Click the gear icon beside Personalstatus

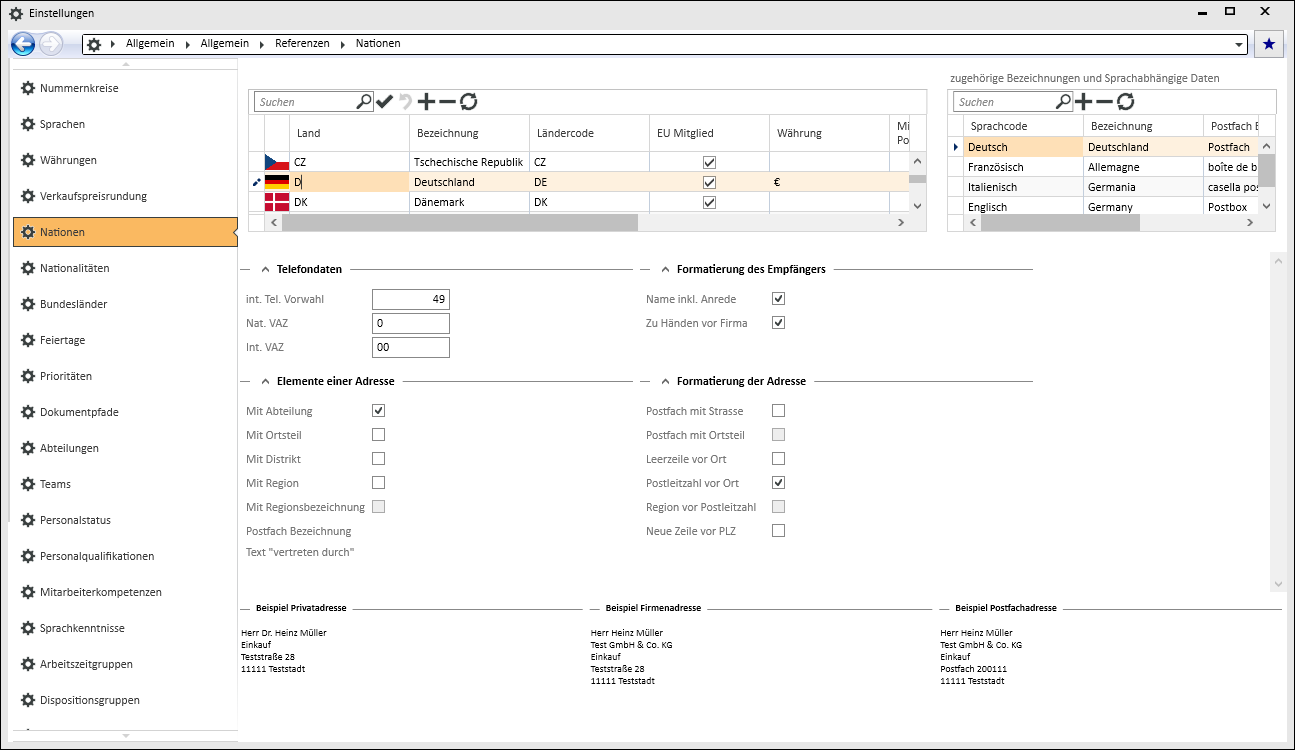tap(28, 520)
